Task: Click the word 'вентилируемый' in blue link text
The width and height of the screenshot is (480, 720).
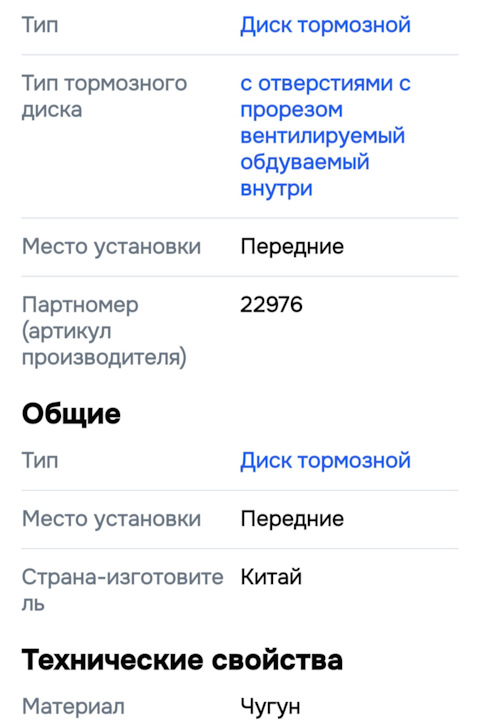Action: [322, 136]
